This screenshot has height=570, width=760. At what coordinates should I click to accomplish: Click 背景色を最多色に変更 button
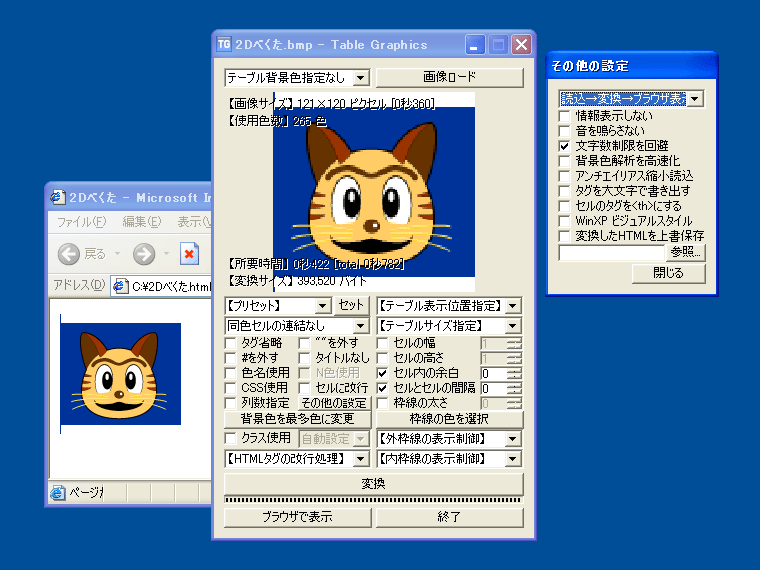coord(298,419)
